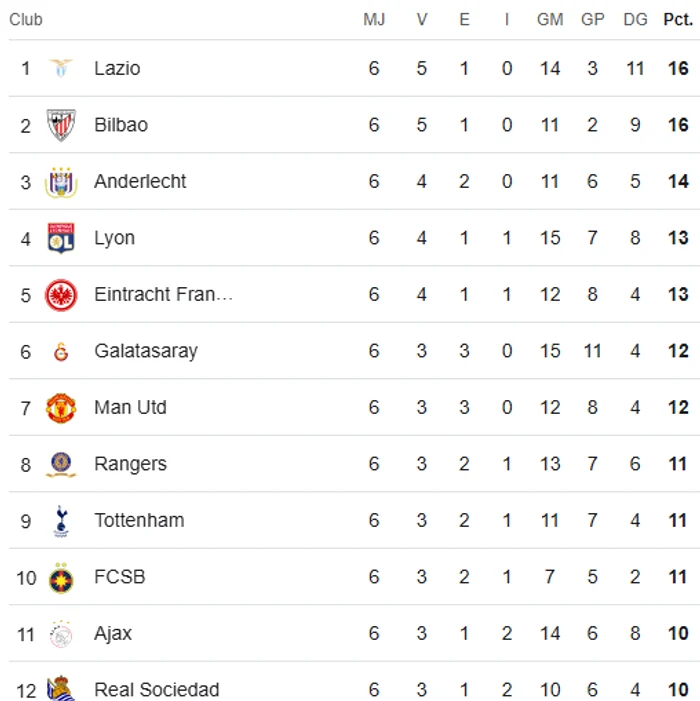This screenshot has width=700, height=701.
Task: Open the Lazio team name link
Action: [x=117, y=68]
